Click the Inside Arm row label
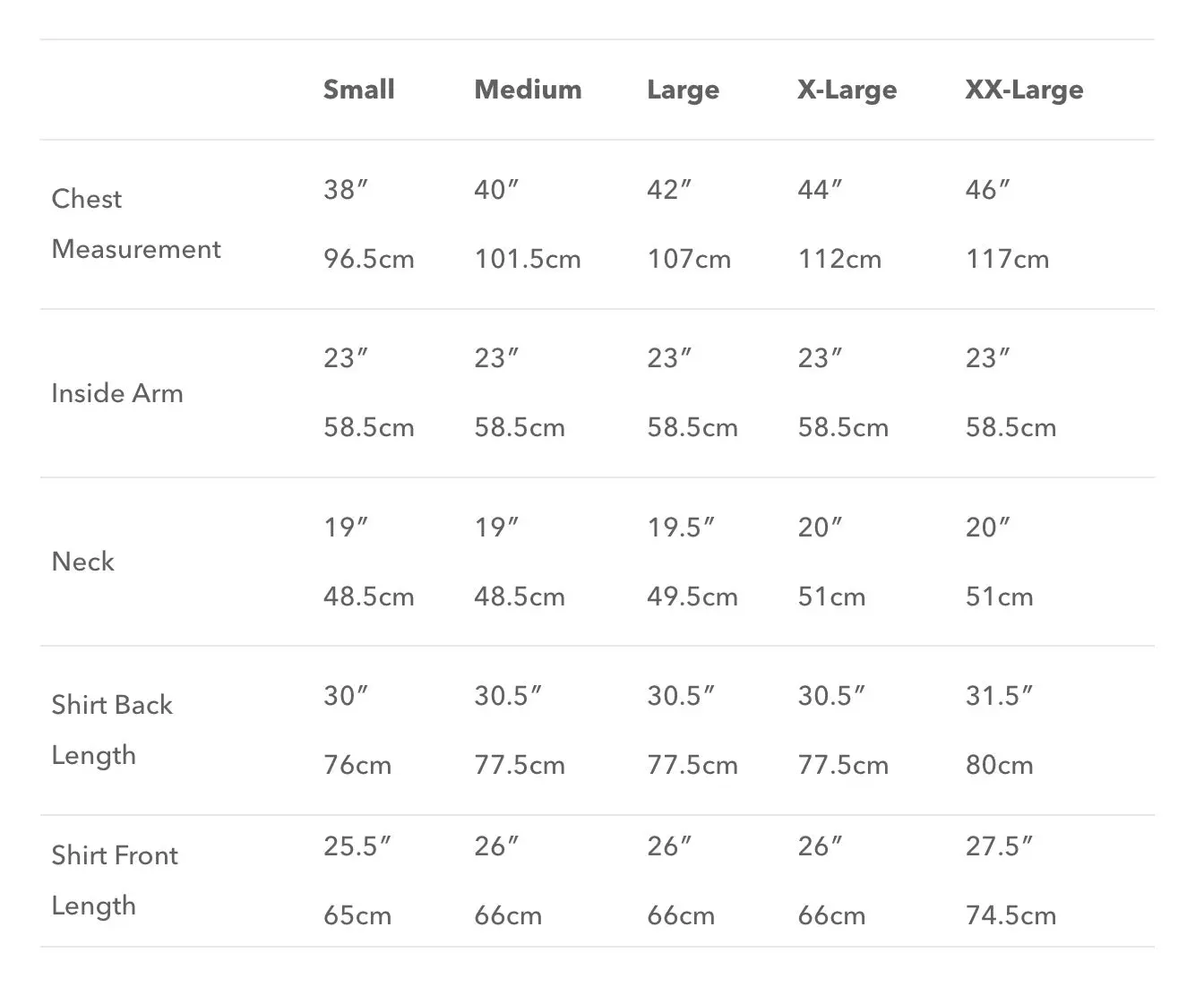Image resolution: width=1204 pixels, height=987 pixels. tap(116, 393)
